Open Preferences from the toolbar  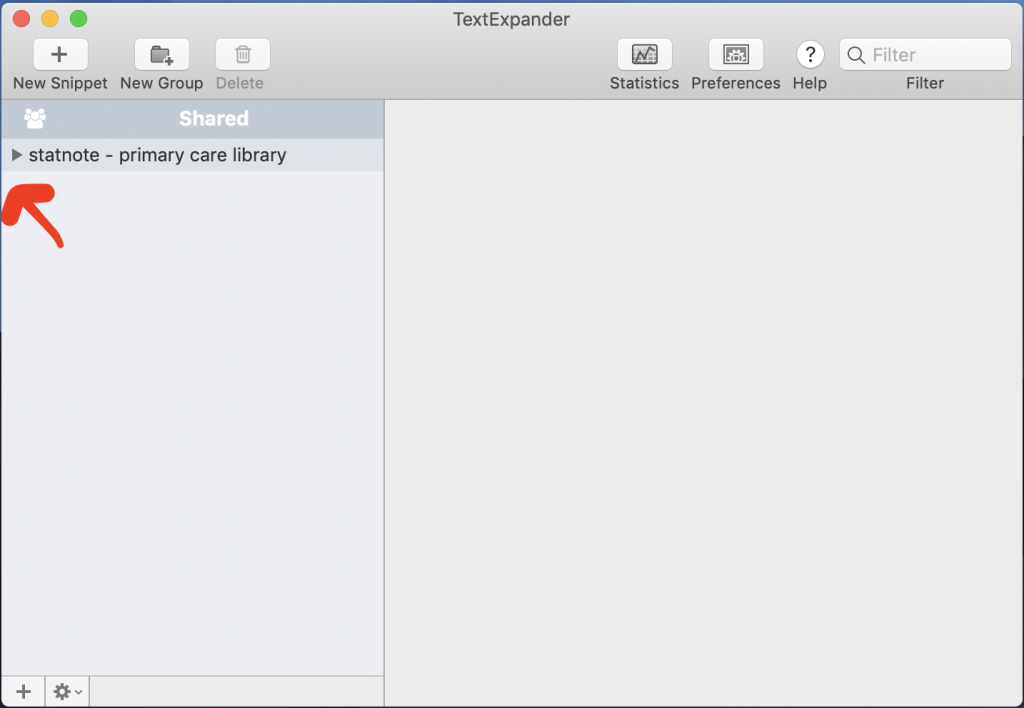pyautogui.click(x=735, y=54)
